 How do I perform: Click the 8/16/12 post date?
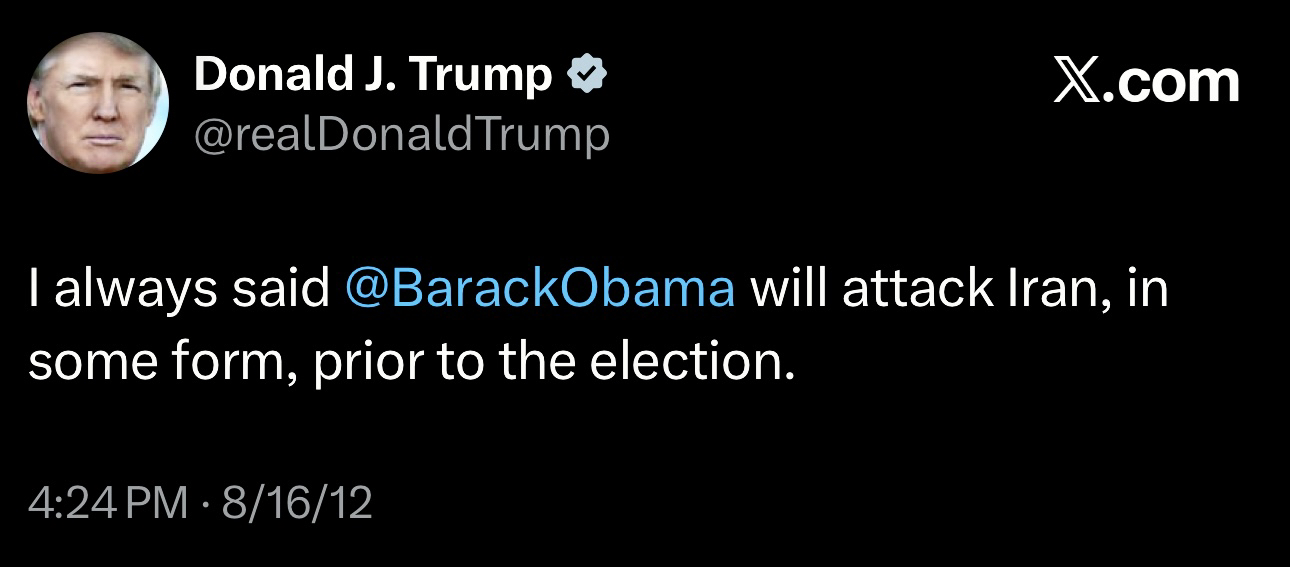point(297,502)
